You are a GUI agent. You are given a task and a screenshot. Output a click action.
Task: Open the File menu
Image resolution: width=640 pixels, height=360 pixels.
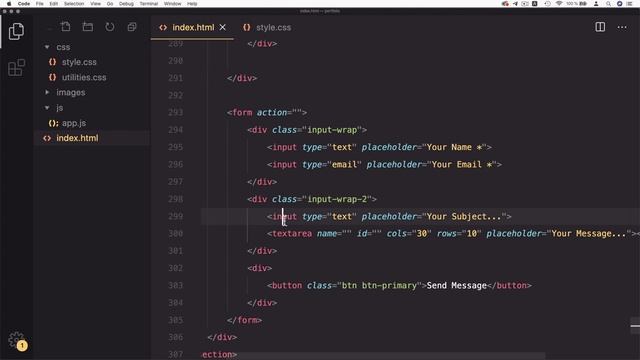(40, 4)
